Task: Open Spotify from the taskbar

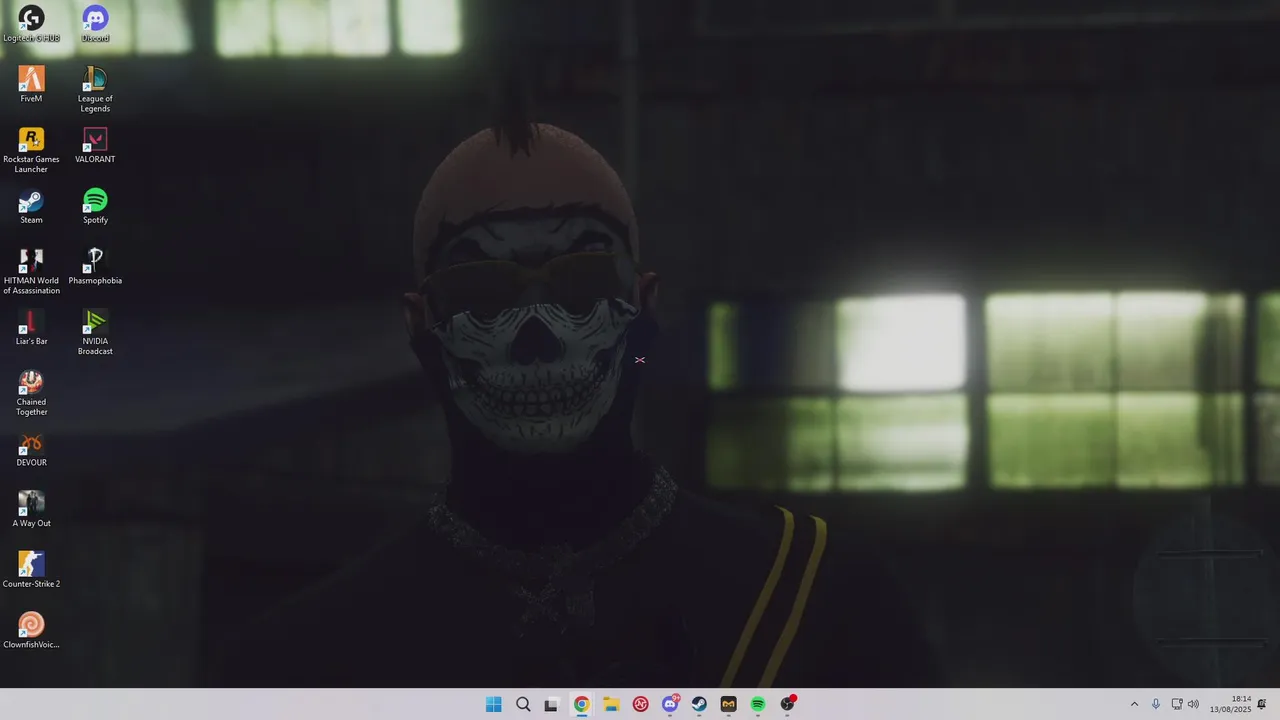Action: [758, 704]
